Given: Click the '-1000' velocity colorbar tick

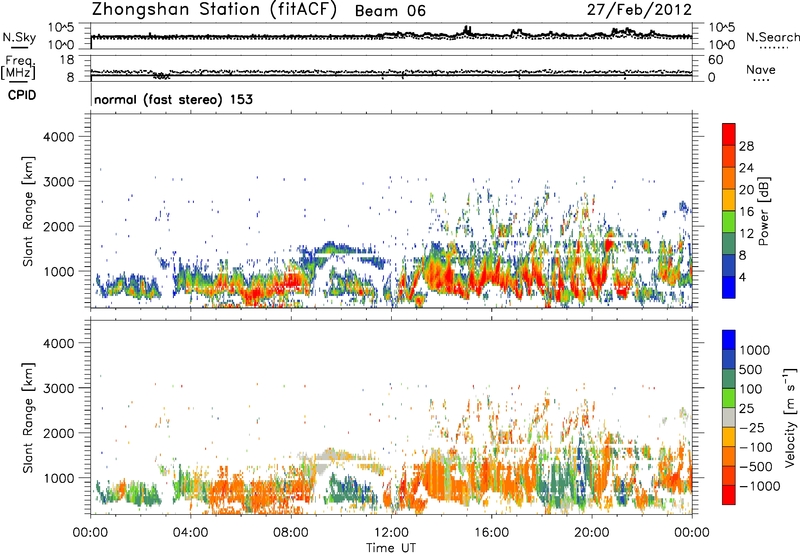Looking at the screenshot, I should click(x=760, y=486).
